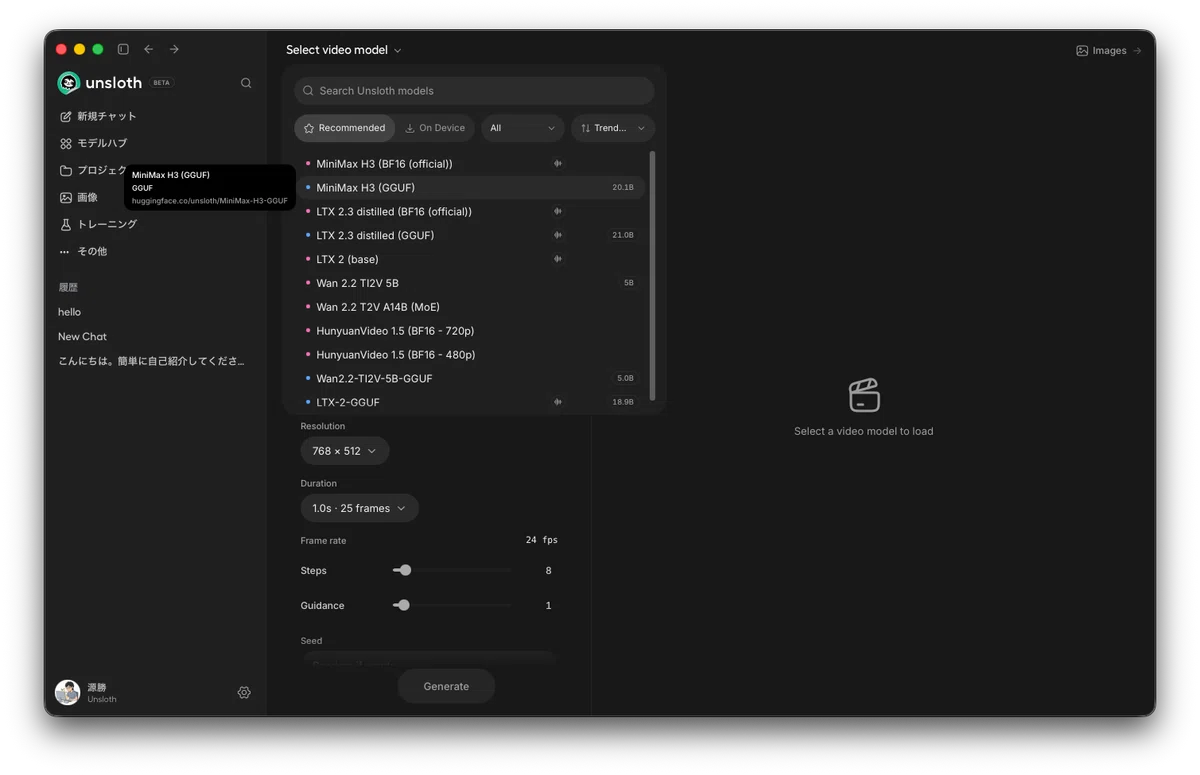The height and width of the screenshot is (775, 1200).
Task: Click the プロジェクト folder icon
Action: [66, 170]
